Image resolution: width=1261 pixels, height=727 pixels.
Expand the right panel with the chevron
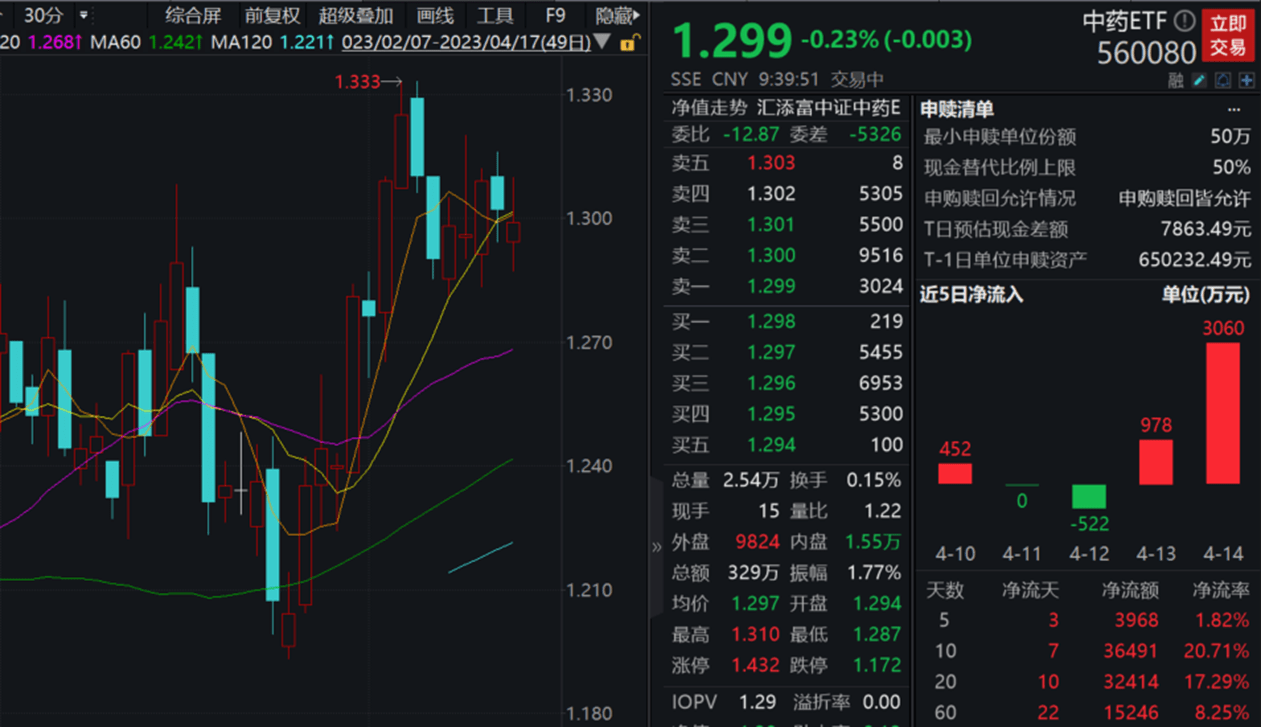(x=655, y=545)
